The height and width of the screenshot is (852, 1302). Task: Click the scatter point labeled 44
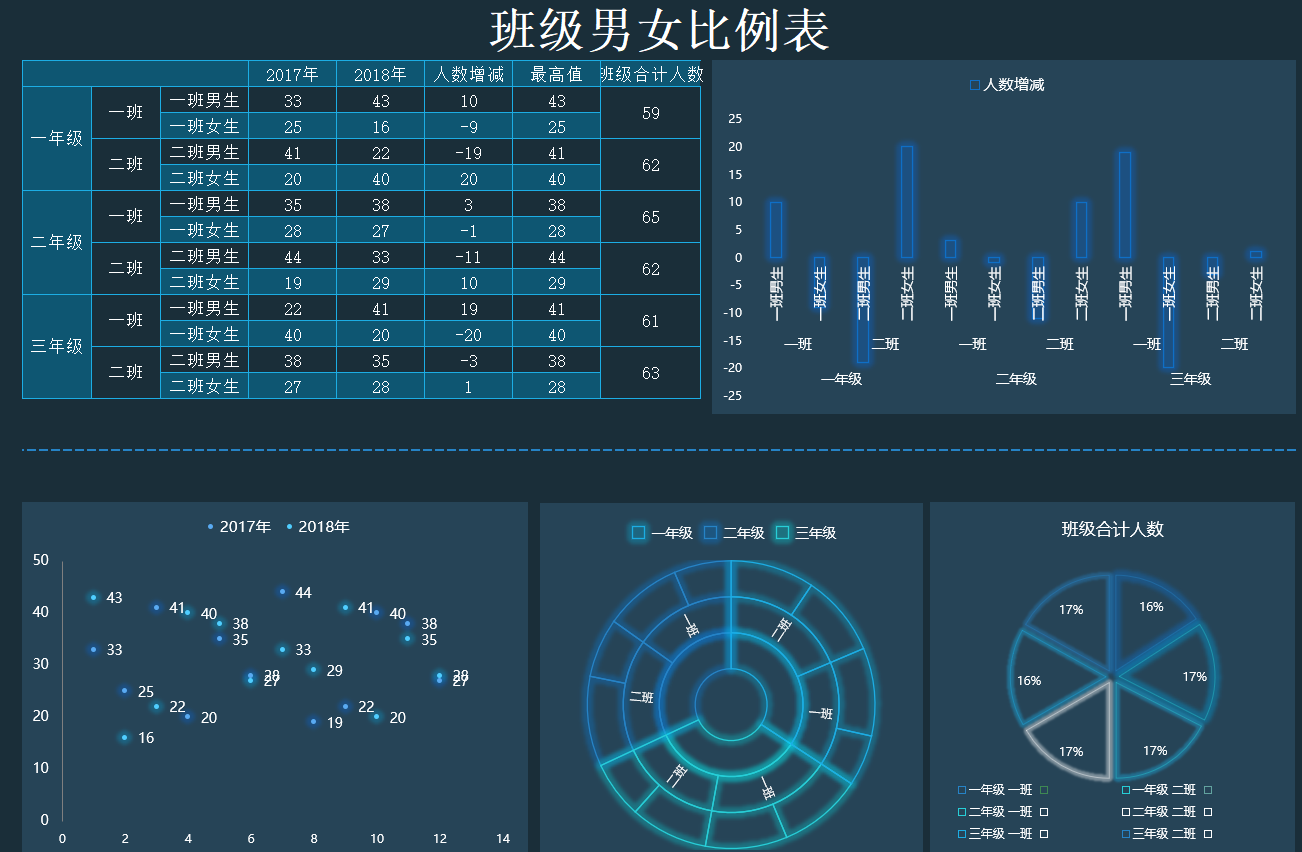click(283, 592)
